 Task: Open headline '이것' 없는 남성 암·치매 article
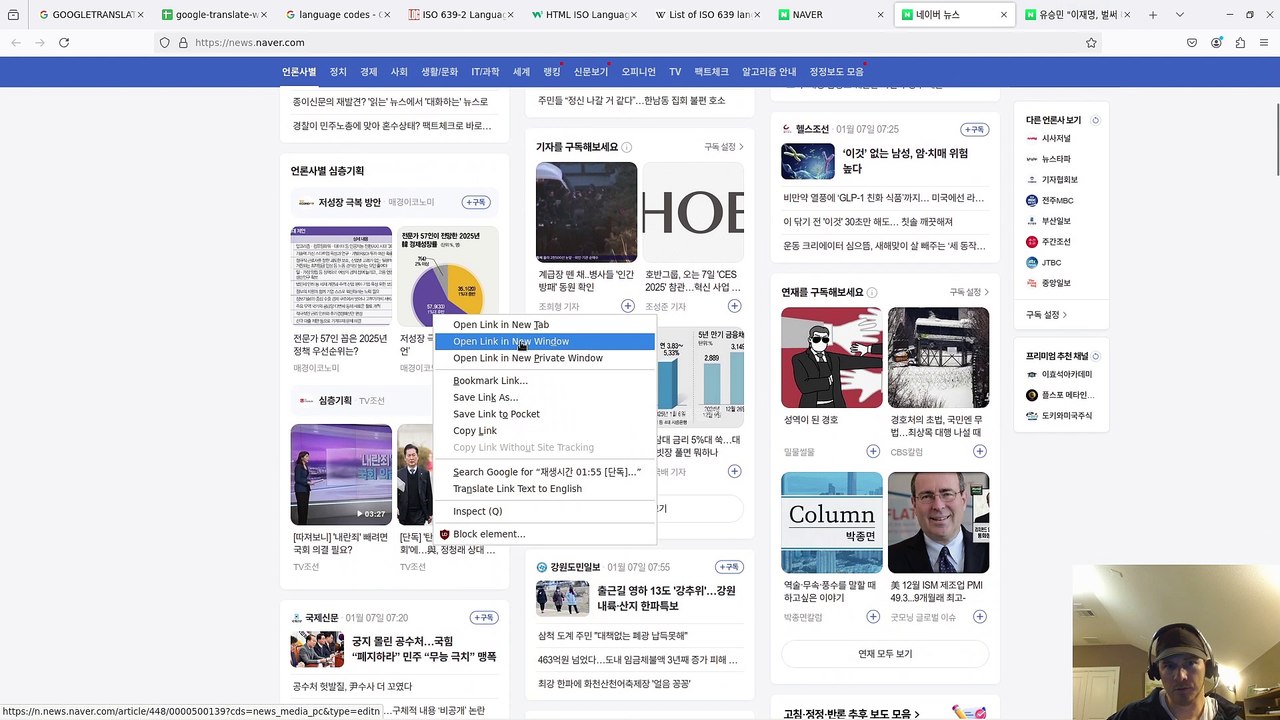904,161
